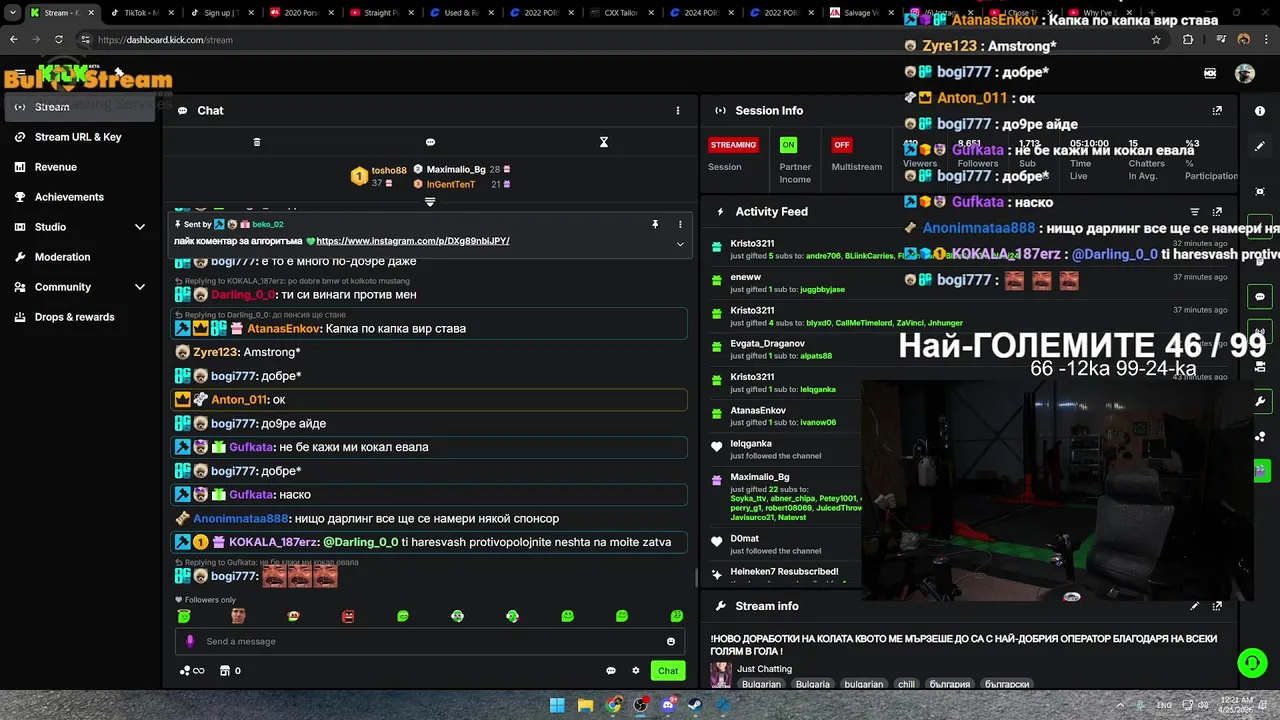Click InGentTenT in the gifters leaderboard

(x=451, y=185)
